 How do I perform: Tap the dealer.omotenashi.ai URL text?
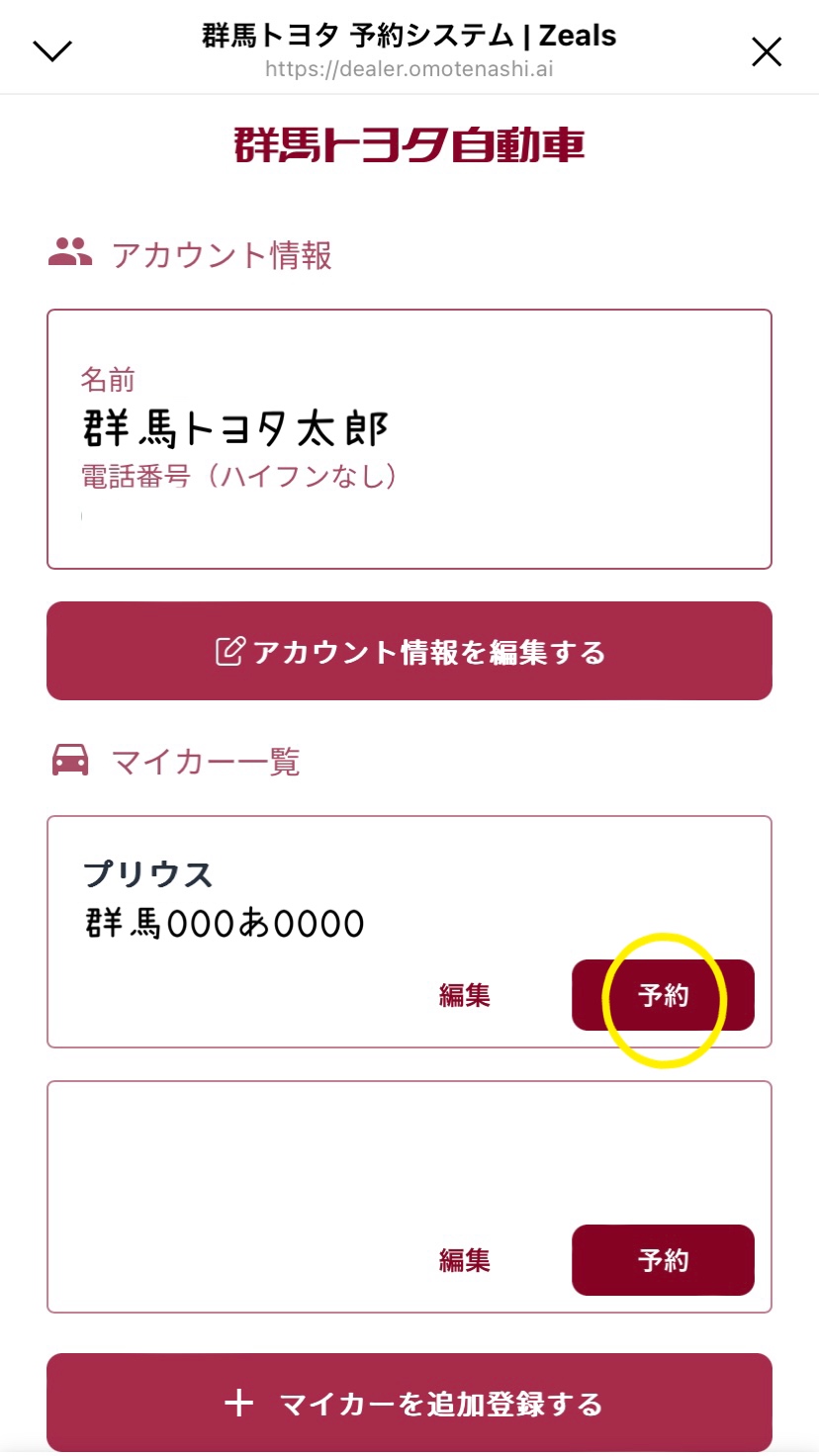click(x=409, y=71)
